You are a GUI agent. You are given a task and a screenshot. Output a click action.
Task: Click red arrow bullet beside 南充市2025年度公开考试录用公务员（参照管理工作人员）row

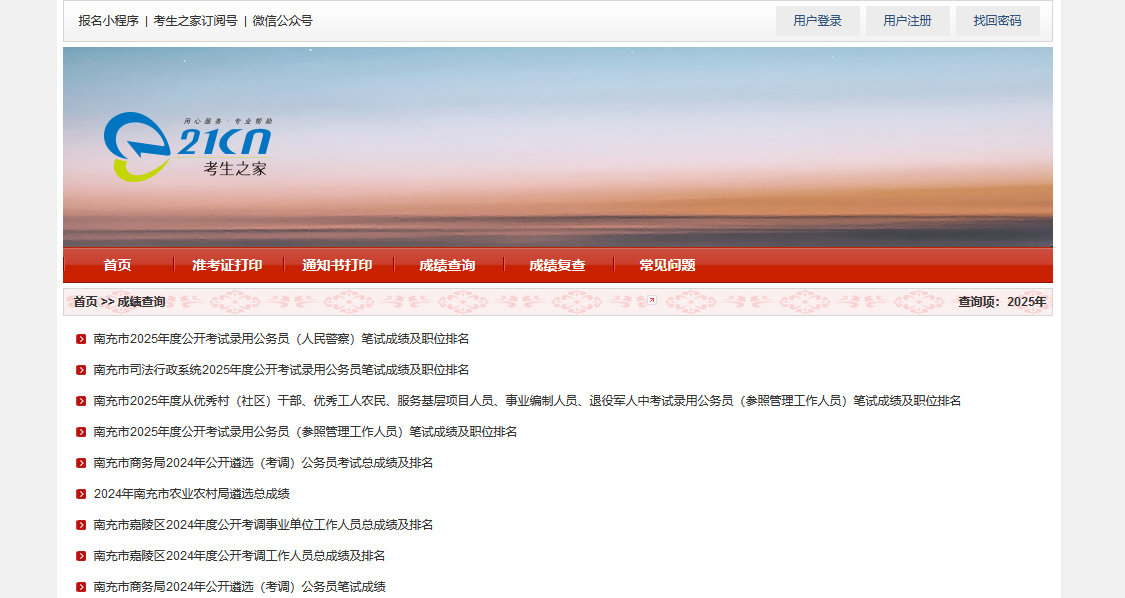(81, 432)
